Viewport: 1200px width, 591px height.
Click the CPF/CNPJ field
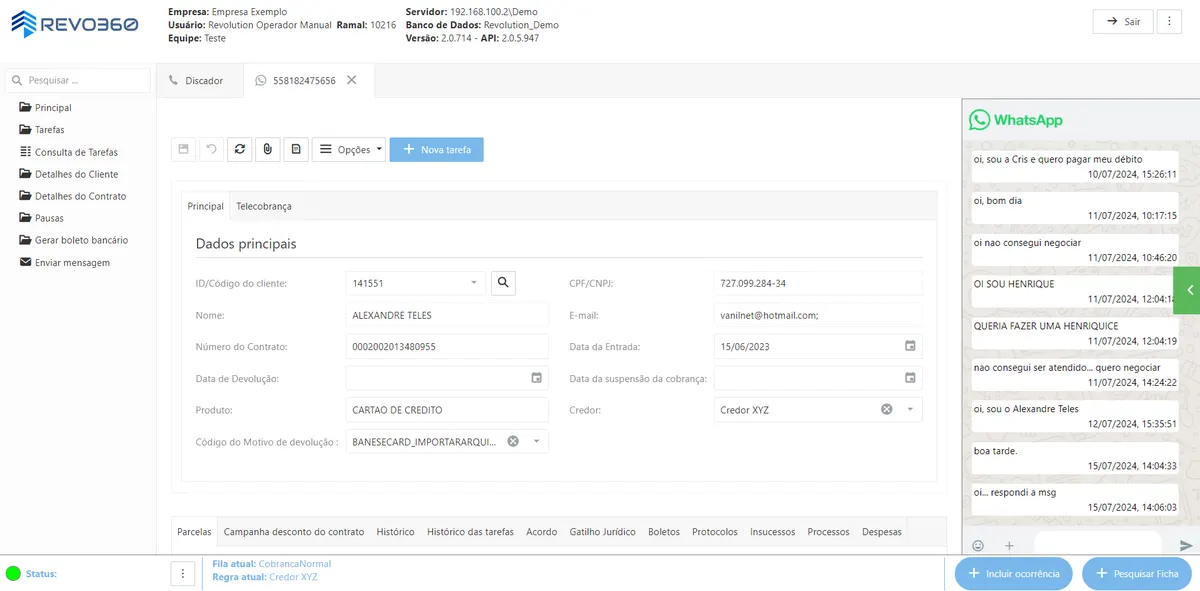click(x=818, y=283)
